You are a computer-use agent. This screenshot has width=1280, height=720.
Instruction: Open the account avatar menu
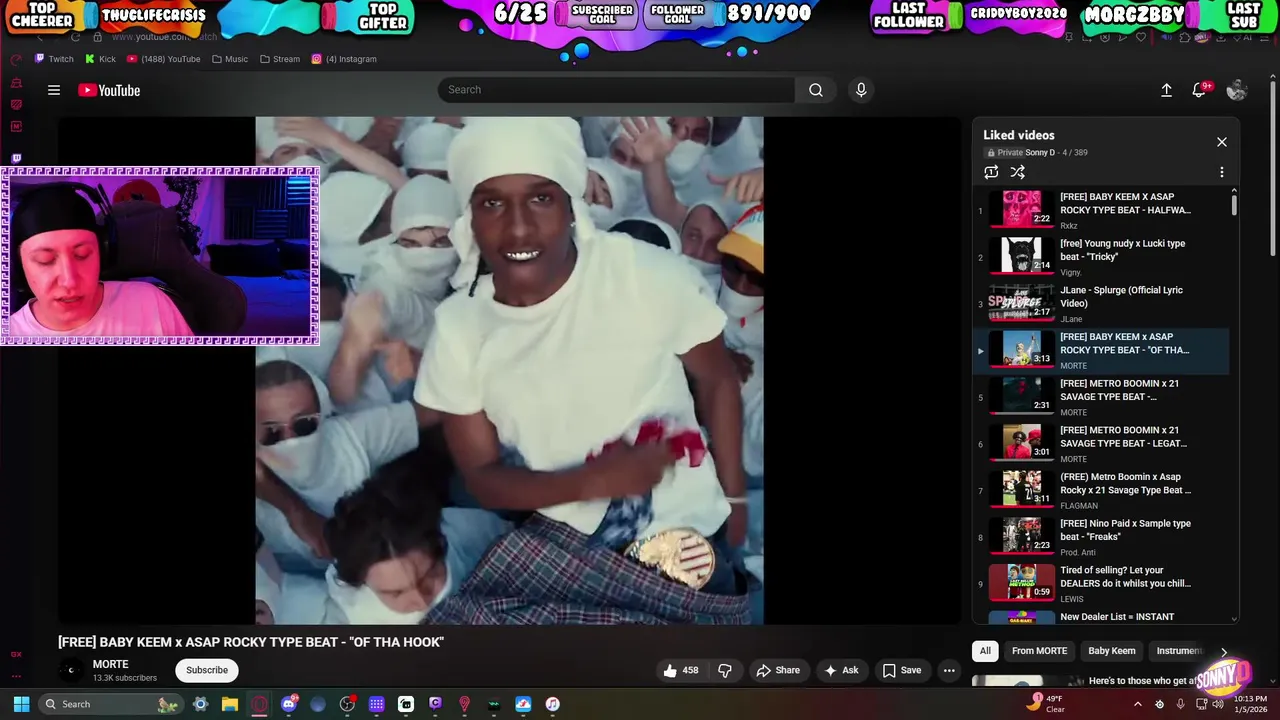pyautogui.click(x=1237, y=90)
